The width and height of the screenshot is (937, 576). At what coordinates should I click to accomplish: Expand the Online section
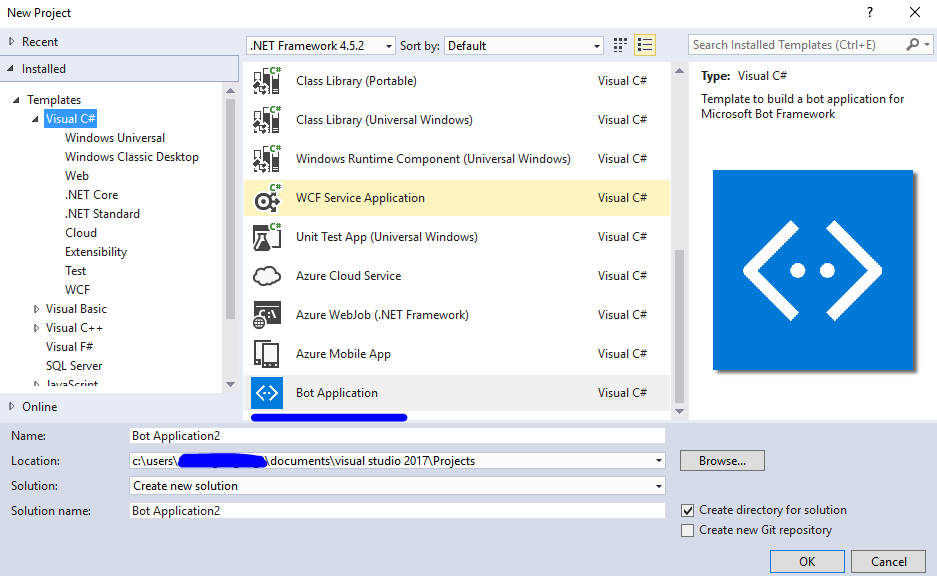coord(11,406)
